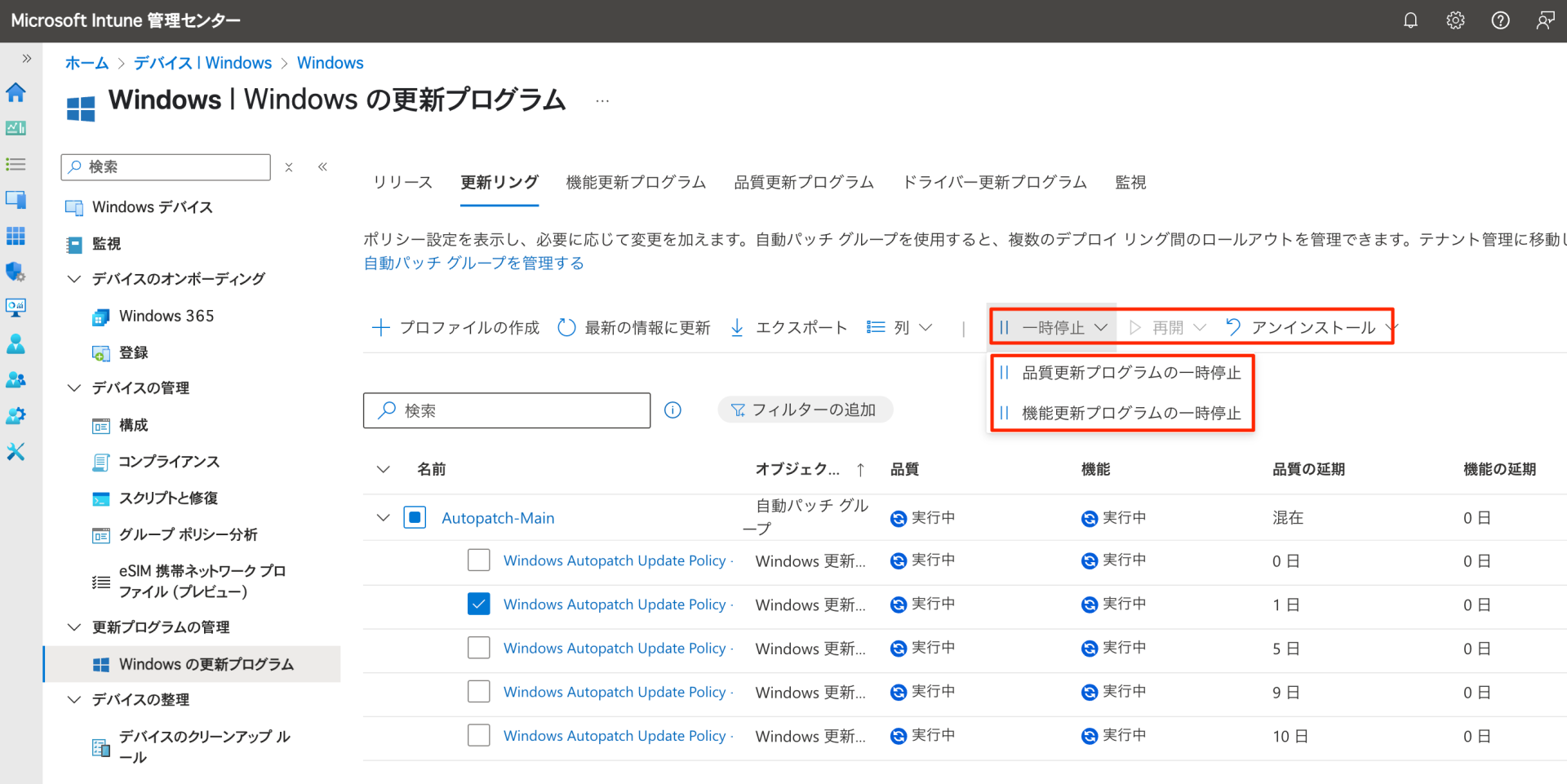The width and height of the screenshot is (1567, 784).
Task: Switch to the 品質更新プログラム tab
Action: tap(803, 182)
